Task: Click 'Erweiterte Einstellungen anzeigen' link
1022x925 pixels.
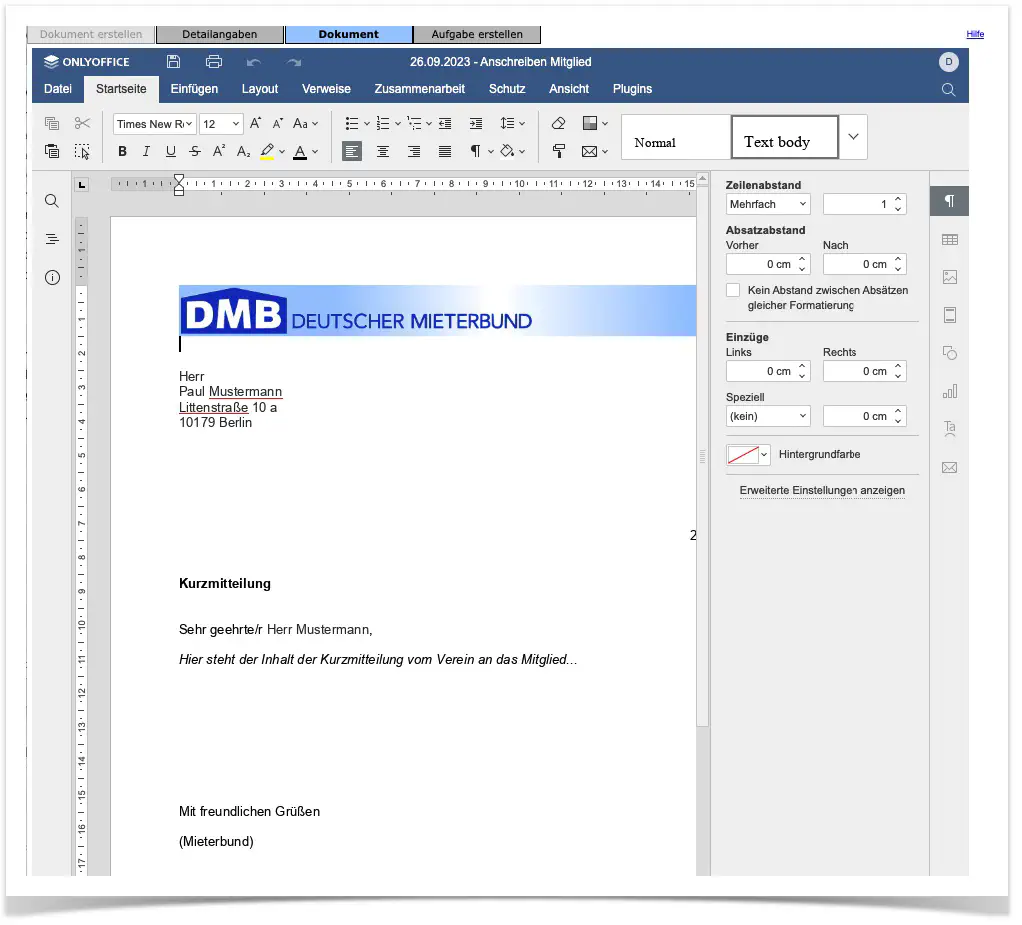Action: [x=822, y=491]
